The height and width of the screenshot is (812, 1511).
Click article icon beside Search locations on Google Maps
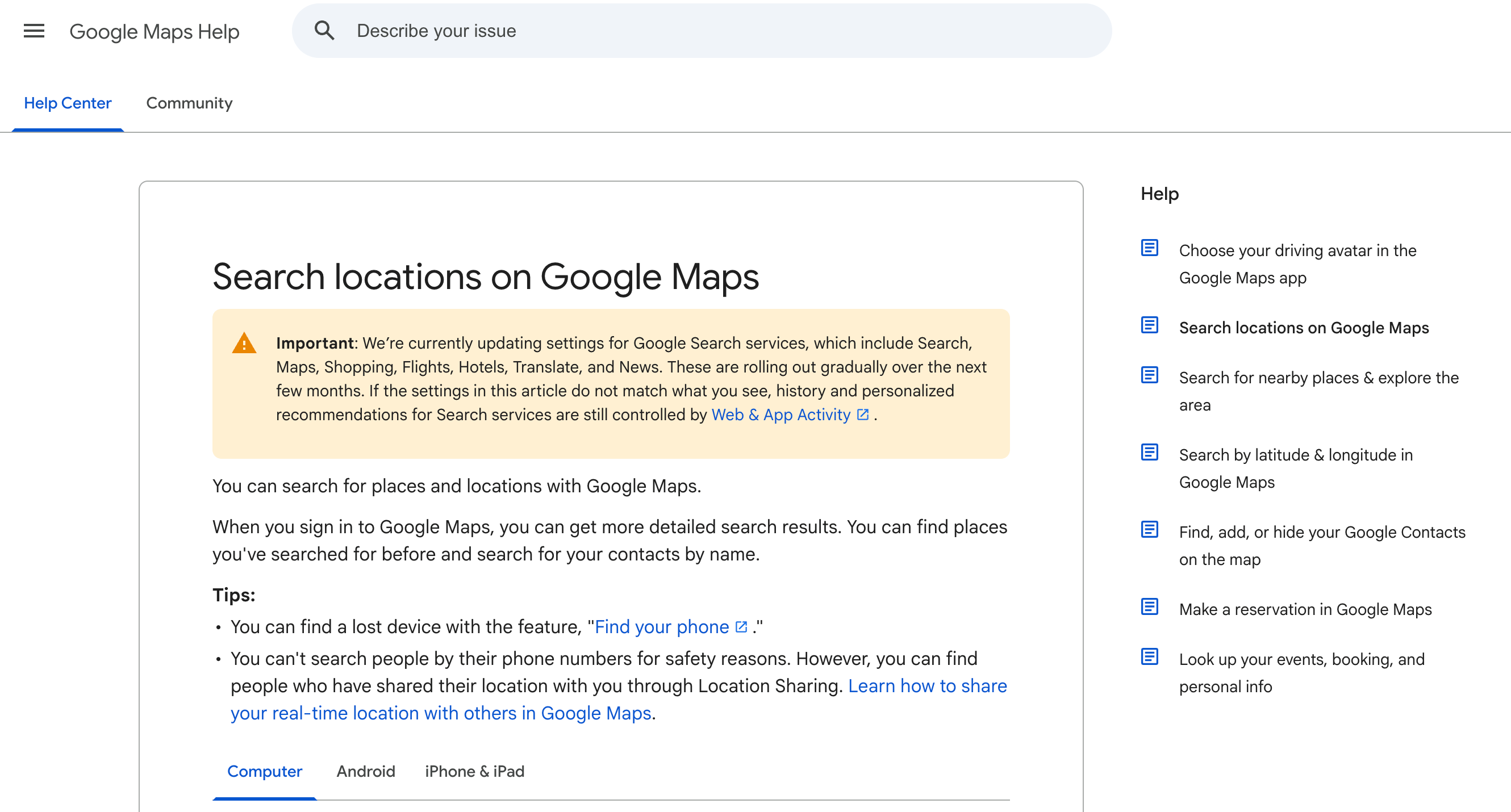click(x=1150, y=325)
